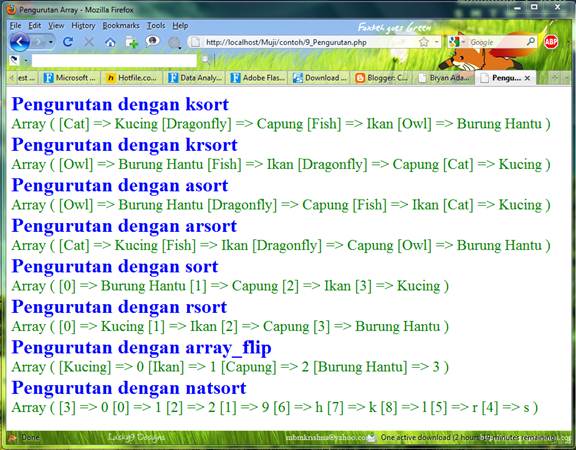The height and width of the screenshot is (450, 576).
Task: Click the heading 'Pengurutan dengan natsort'
Action: (129, 388)
